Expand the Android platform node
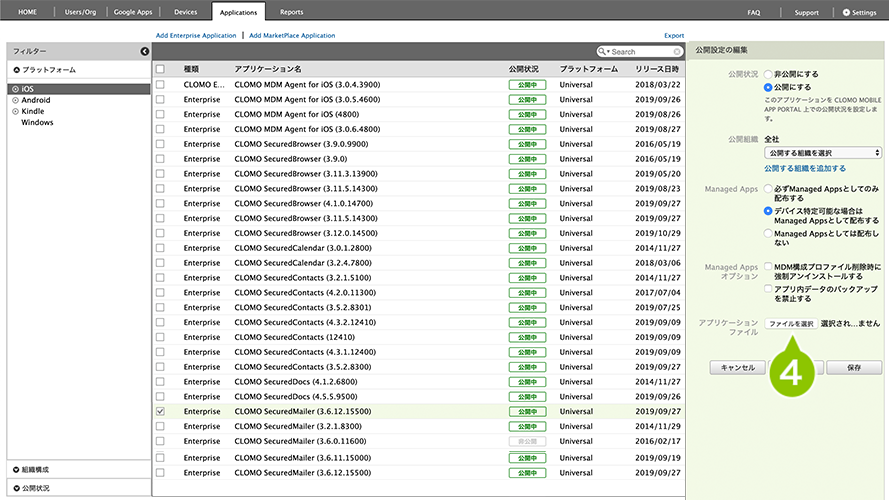The image size is (889, 500). click(15, 100)
